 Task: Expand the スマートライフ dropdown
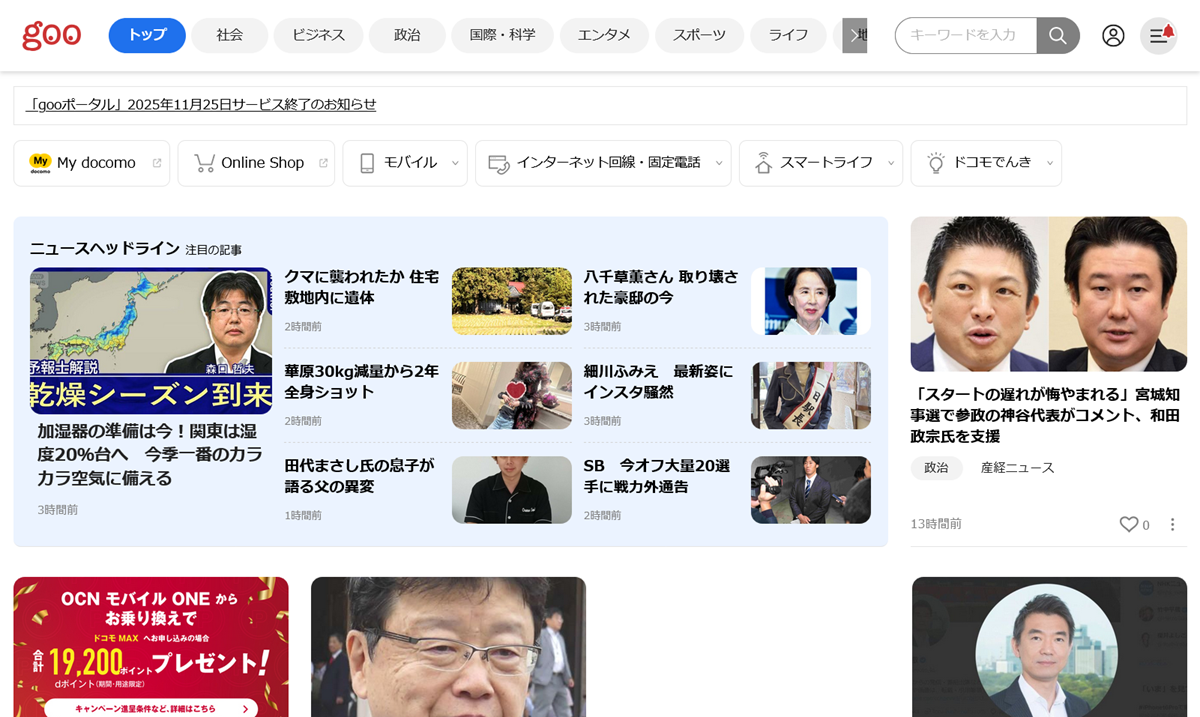point(891,163)
